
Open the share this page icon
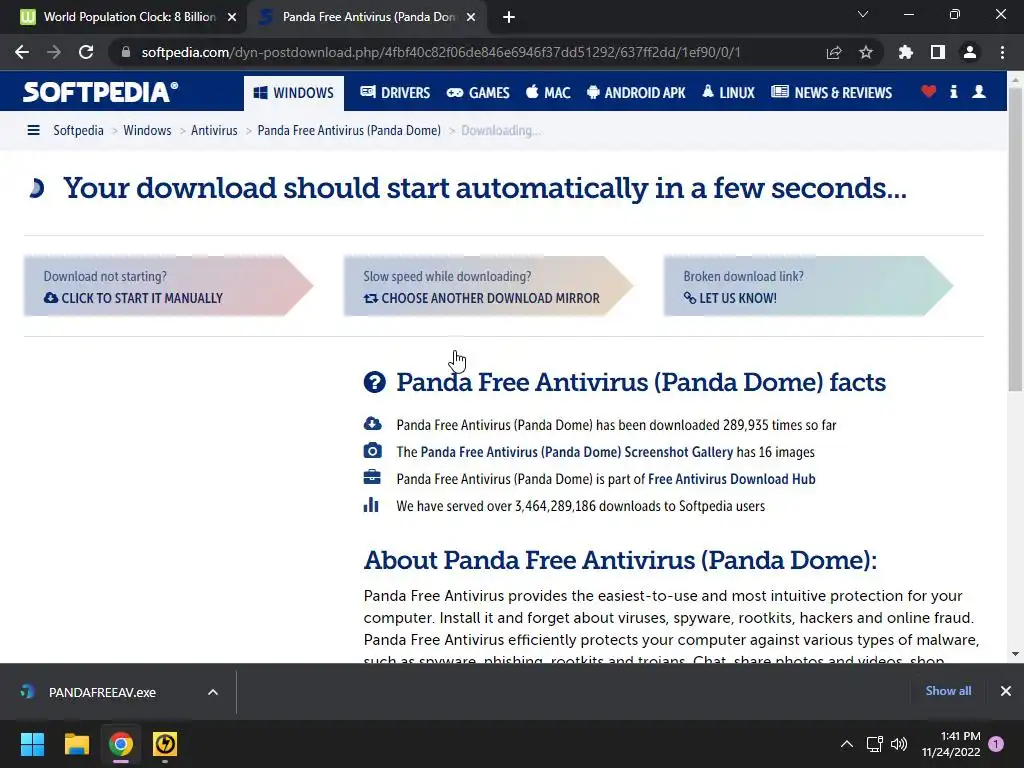(833, 52)
